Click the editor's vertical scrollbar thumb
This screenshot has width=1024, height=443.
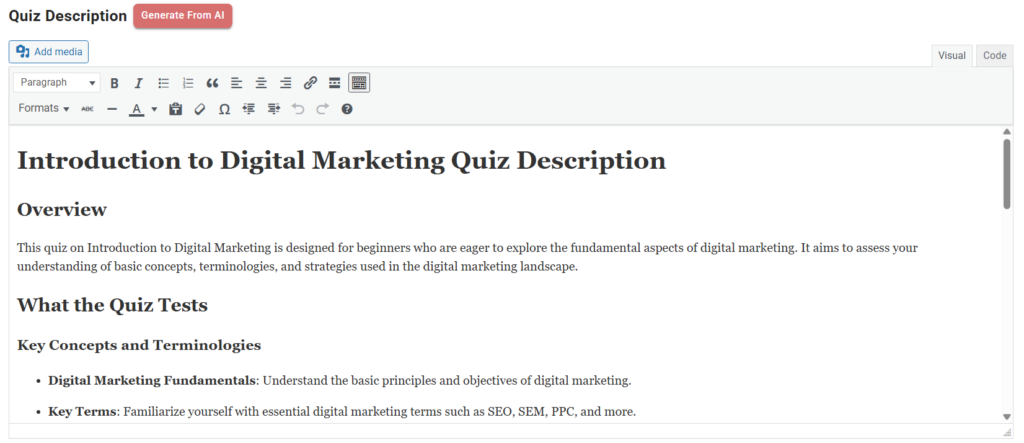tap(1006, 173)
